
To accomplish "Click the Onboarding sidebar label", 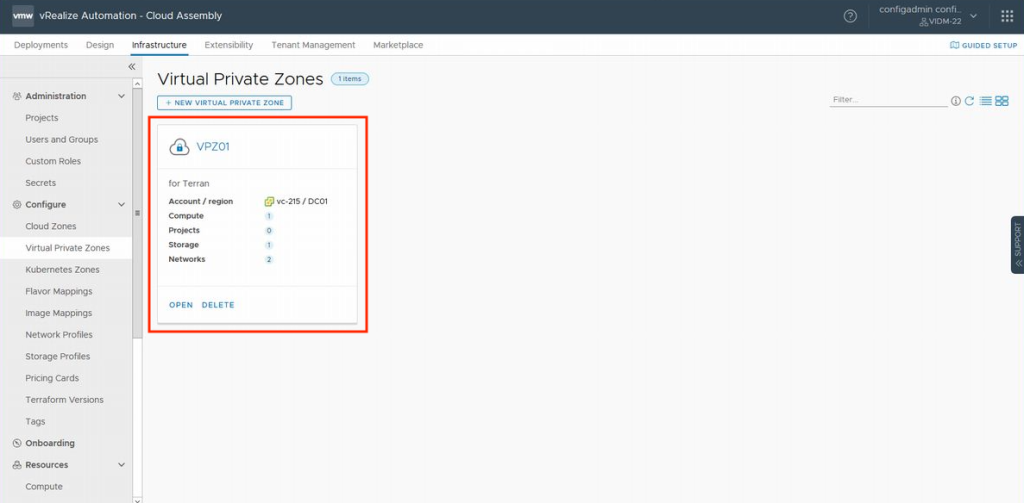I will point(50,443).
